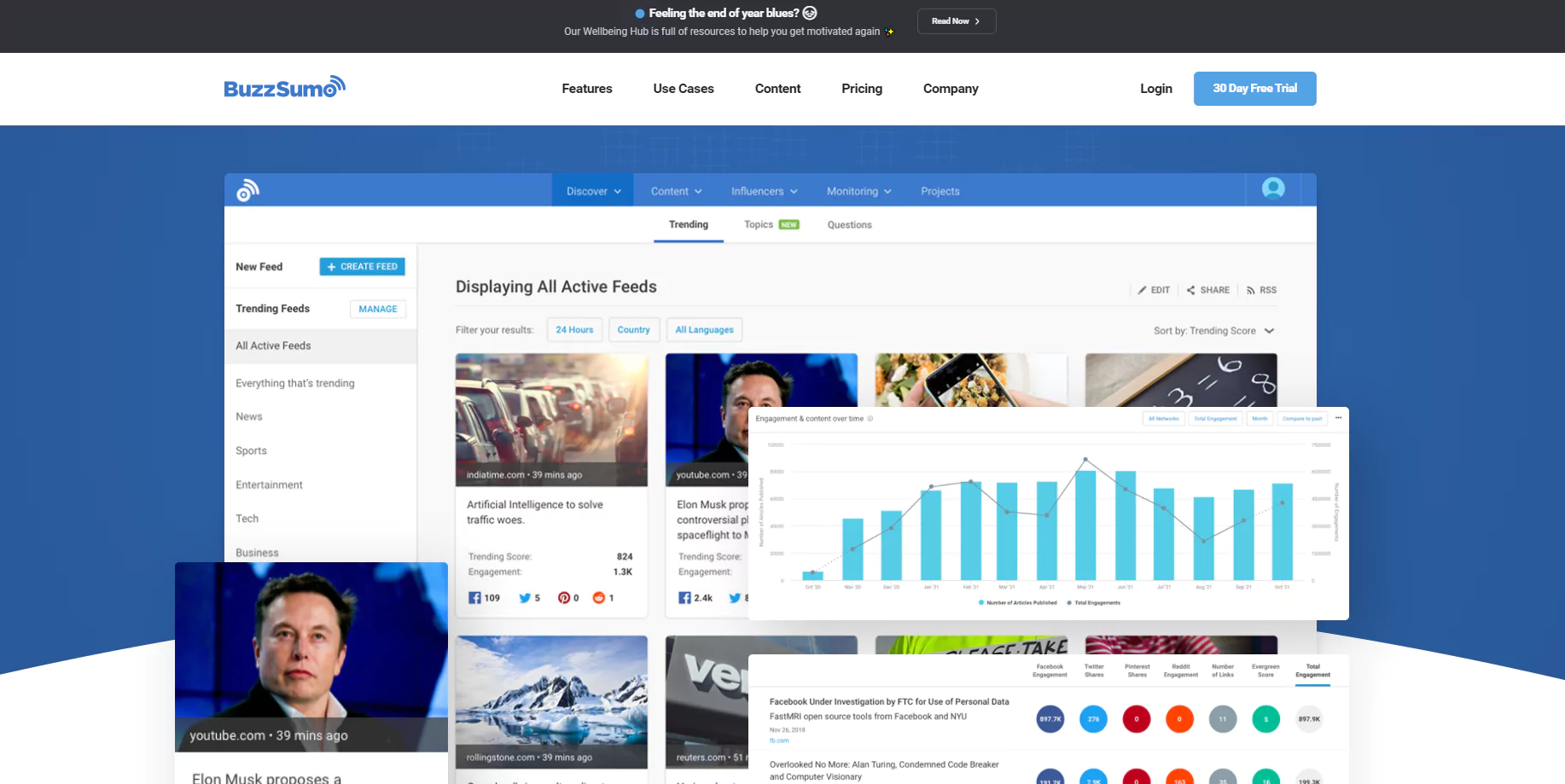The width and height of the screenshot is (1565, 784).
Task: Expand the Content dropdown in the app bar
Action: (677, 191)
